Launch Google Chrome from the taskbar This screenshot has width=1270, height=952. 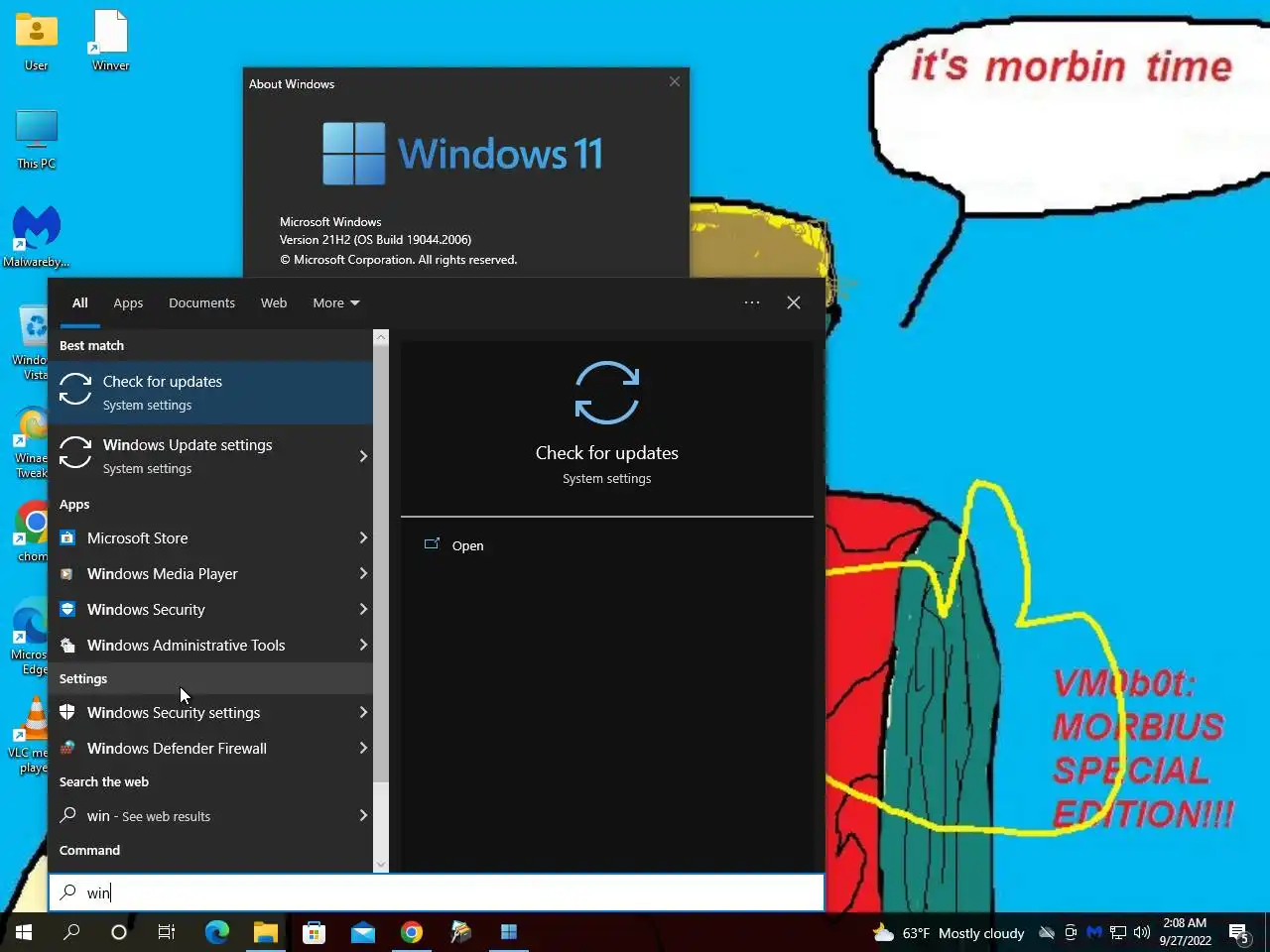point(411,932)
